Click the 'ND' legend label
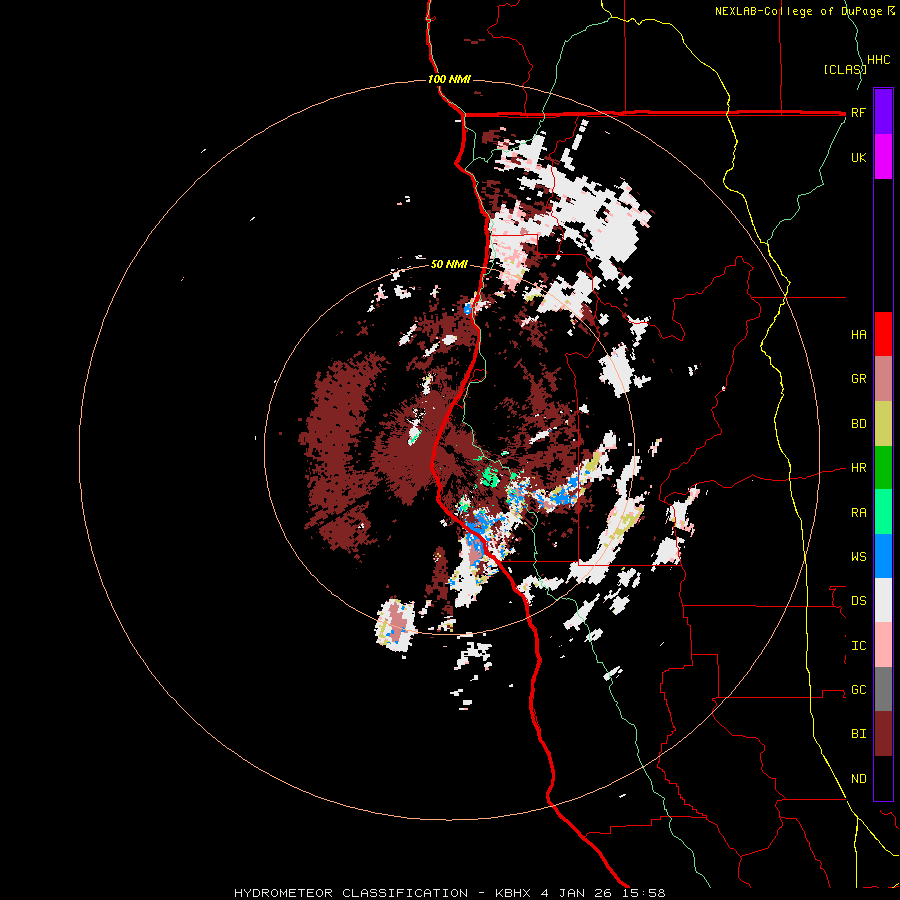The width and height of the screenshot is (900, 900). pyautogui.click(x=858, y=779)
